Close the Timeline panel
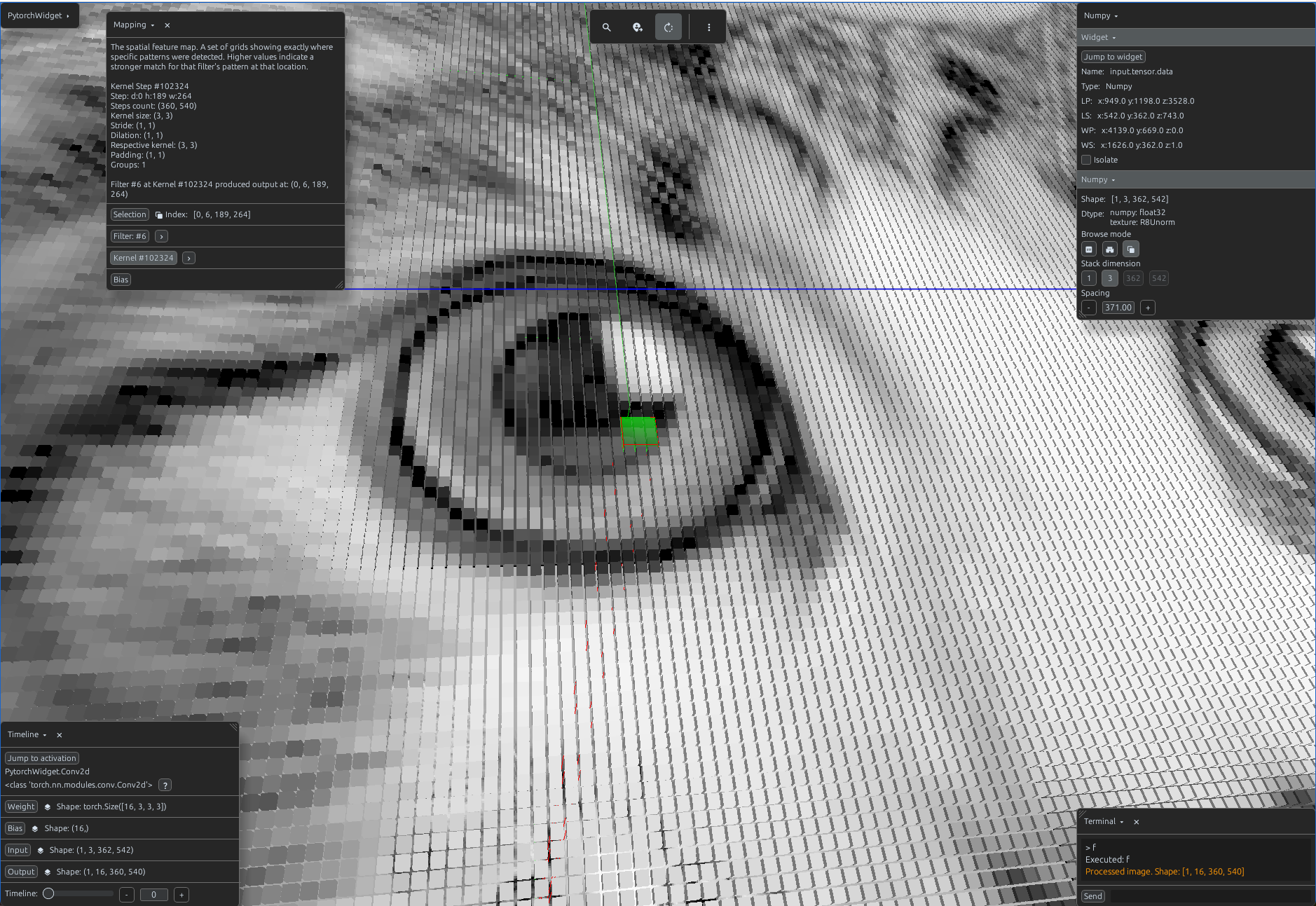Screen dimensions: 1316x906 [x=60, y=735]
